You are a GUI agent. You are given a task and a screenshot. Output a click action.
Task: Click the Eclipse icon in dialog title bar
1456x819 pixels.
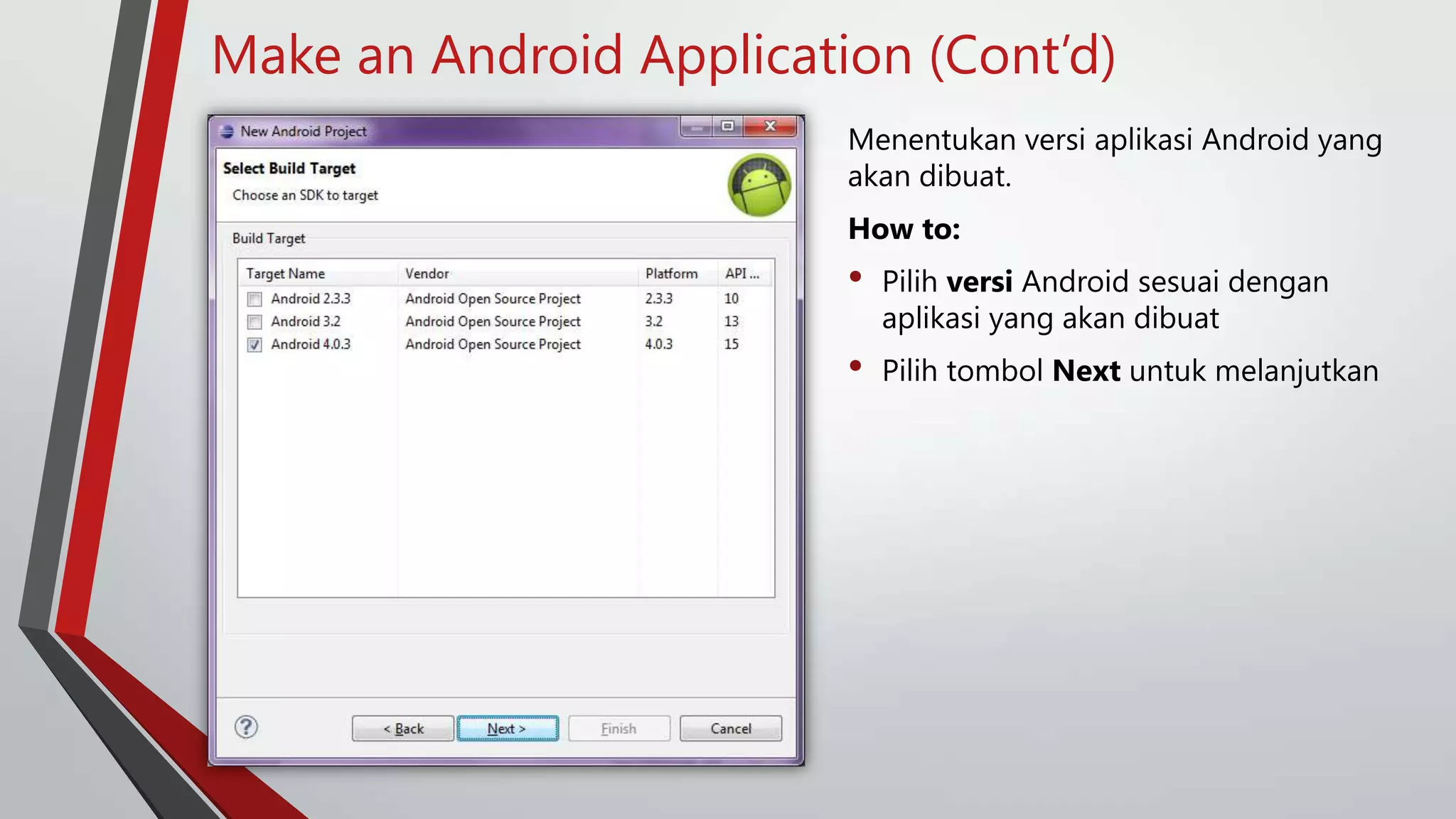coord(227,132)
